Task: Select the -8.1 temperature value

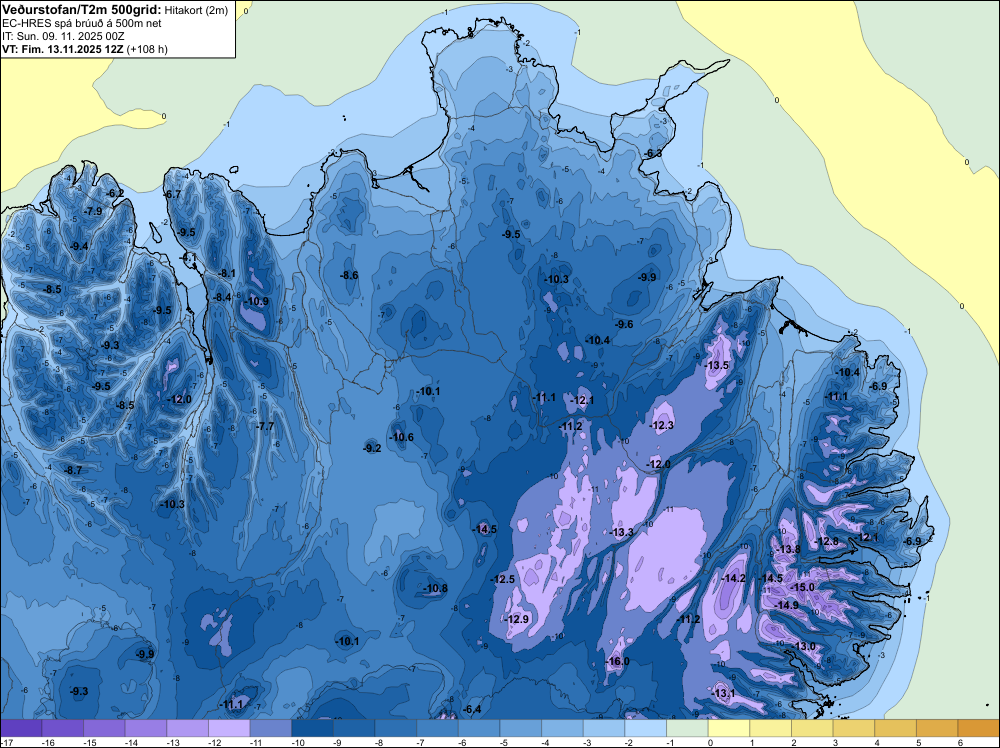Action: pyautogui.click(x=226, y=273)
